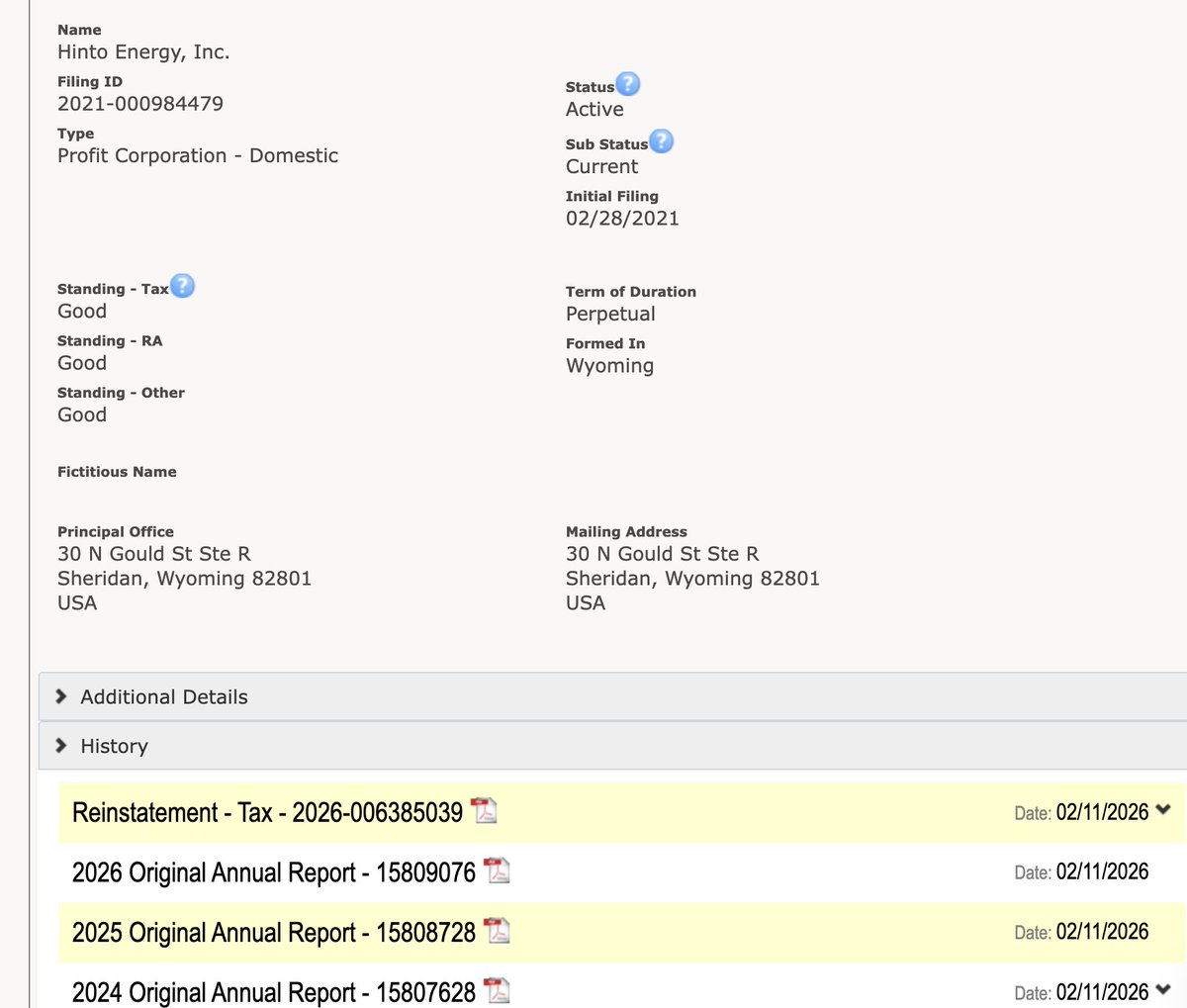1187x1008 pixels.
Task: Click the Good value under Standing - Other
Action: [x=82, y=414]
